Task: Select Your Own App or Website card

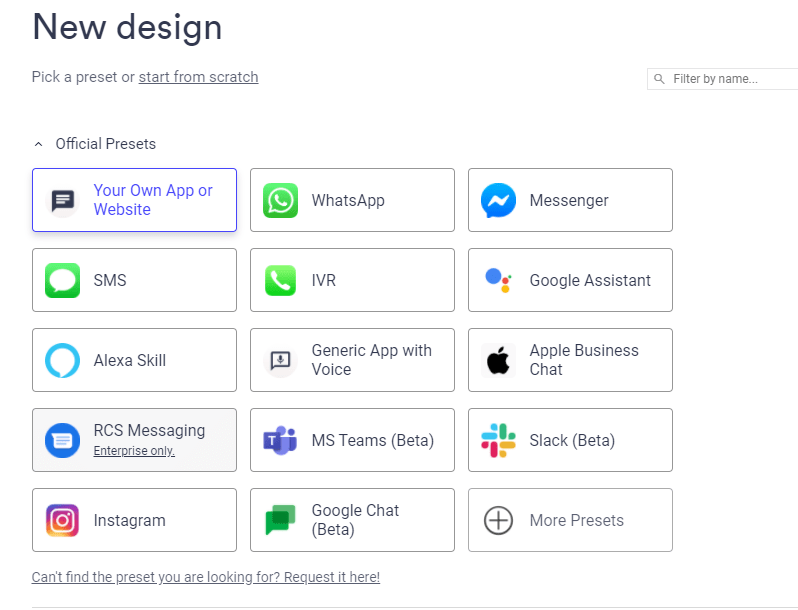Action: tap(134, 200)
